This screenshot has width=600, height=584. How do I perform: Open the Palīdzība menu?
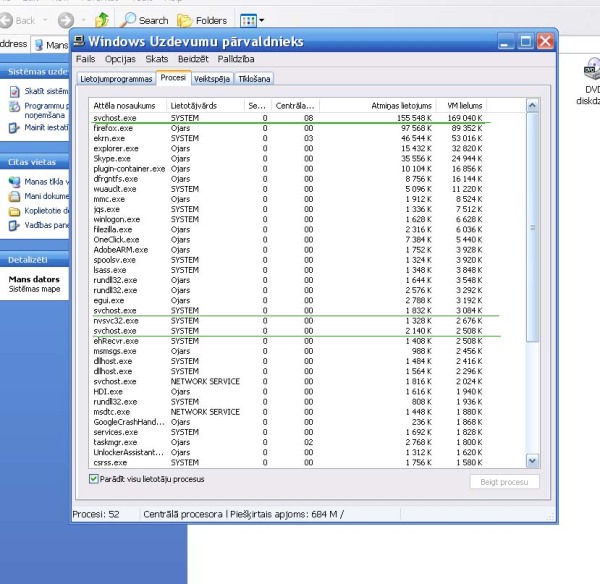click(236, 59)
